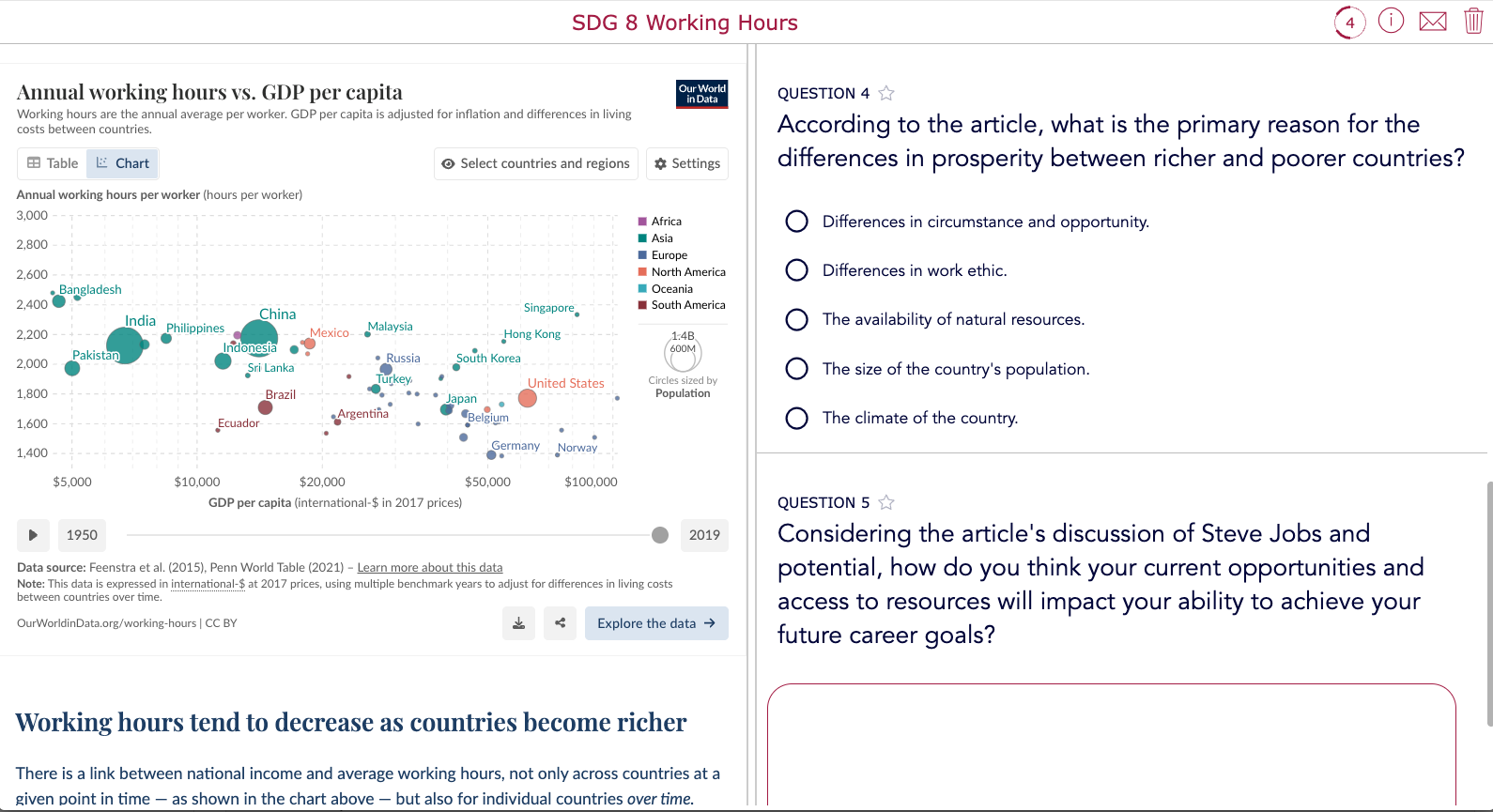Open the chart Settings gear
Image resolution: width=1493 pixels, height=812 pixels.
(686, 163)
